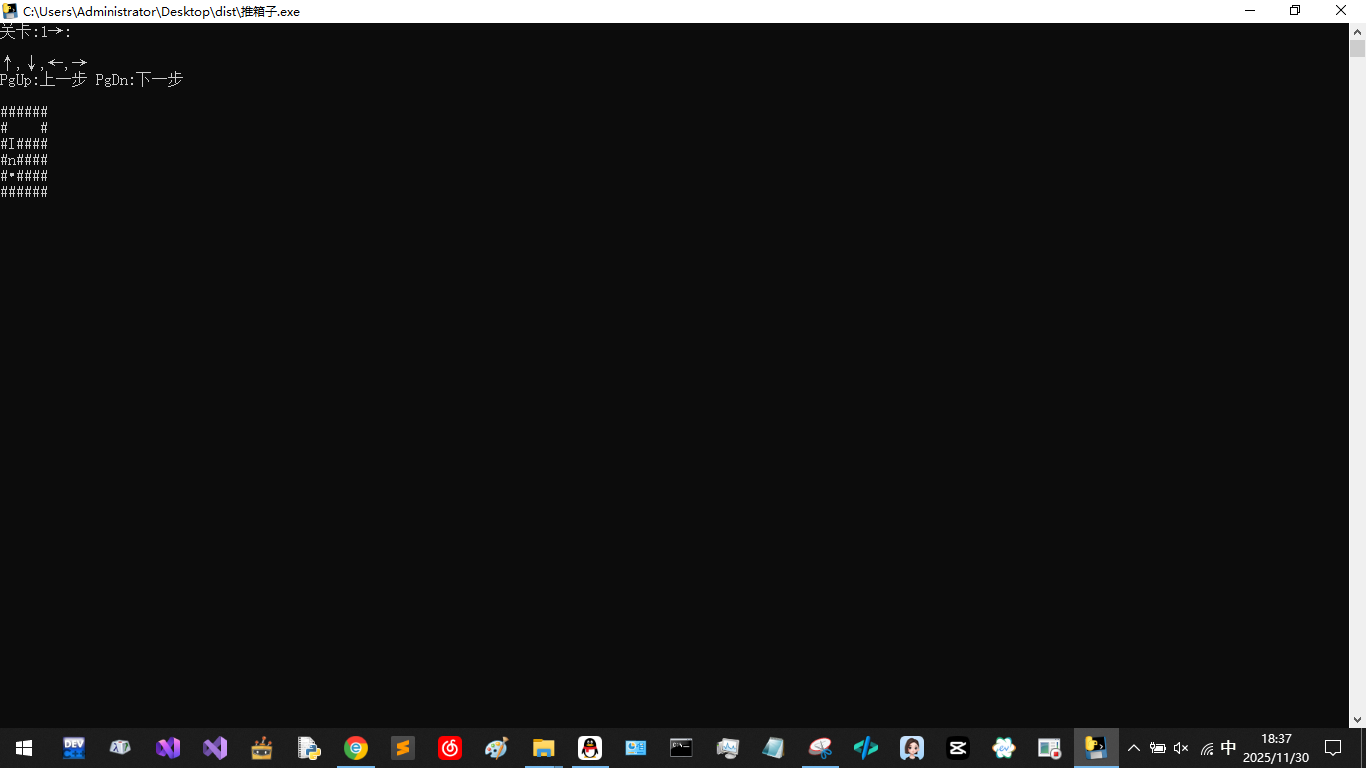This screenshot has height=768, width=1366.
Task: Expand the hidden system tray icons chevron
Action: [1134, 748]
